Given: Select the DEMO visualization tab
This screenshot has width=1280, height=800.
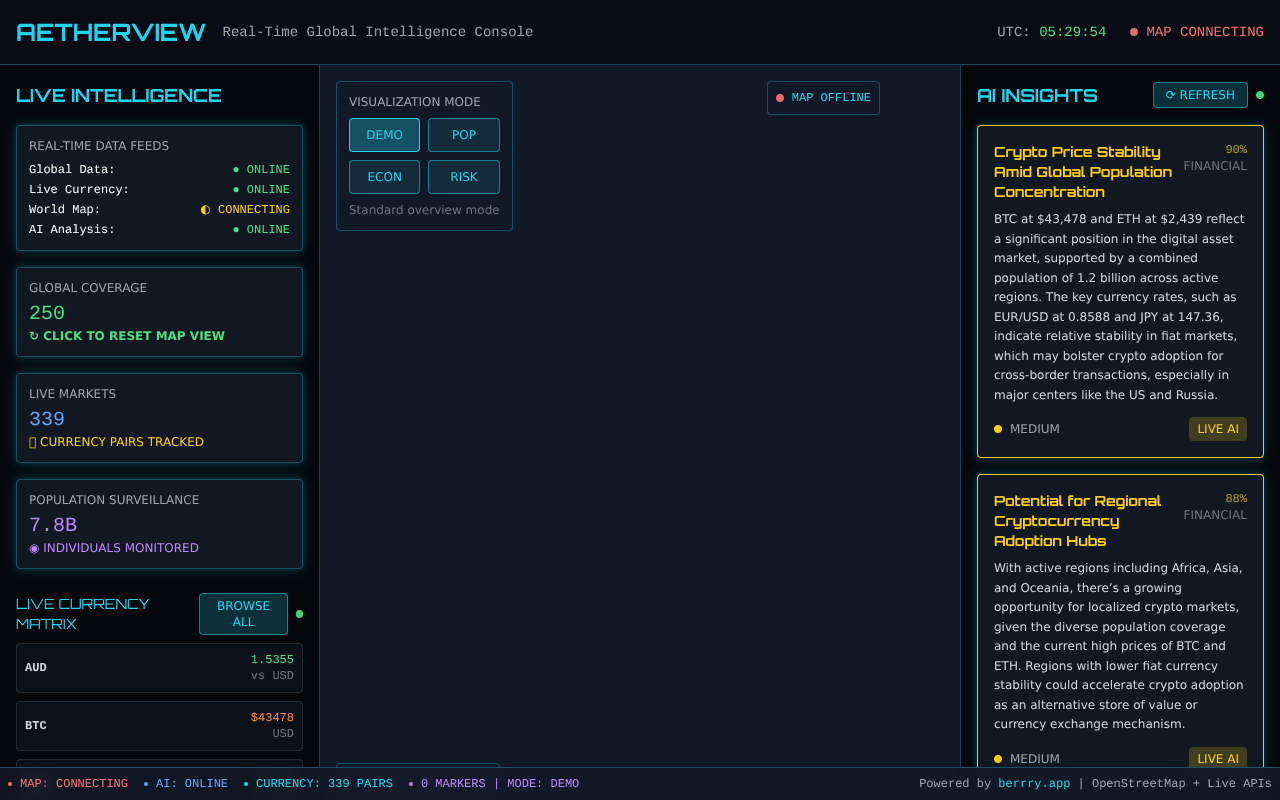Looking at the screenshot, I should click(x=384, y=134).
